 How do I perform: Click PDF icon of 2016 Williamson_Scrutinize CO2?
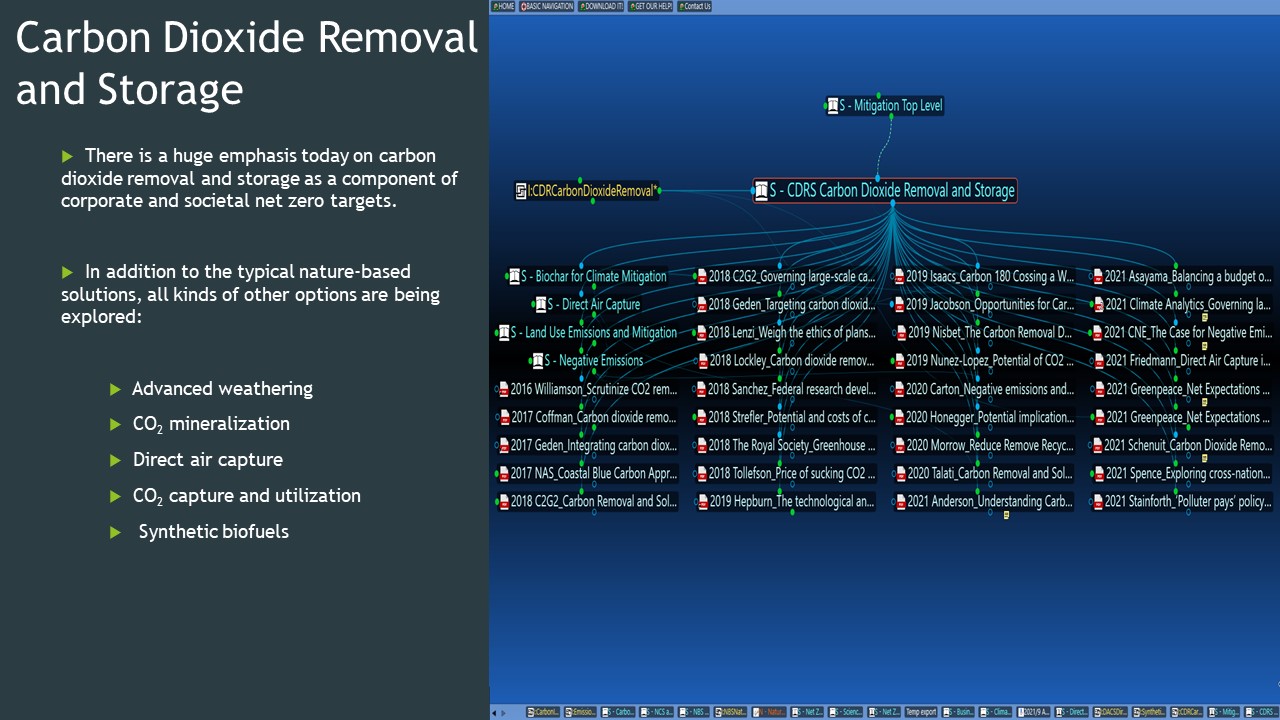click(503, 389)
